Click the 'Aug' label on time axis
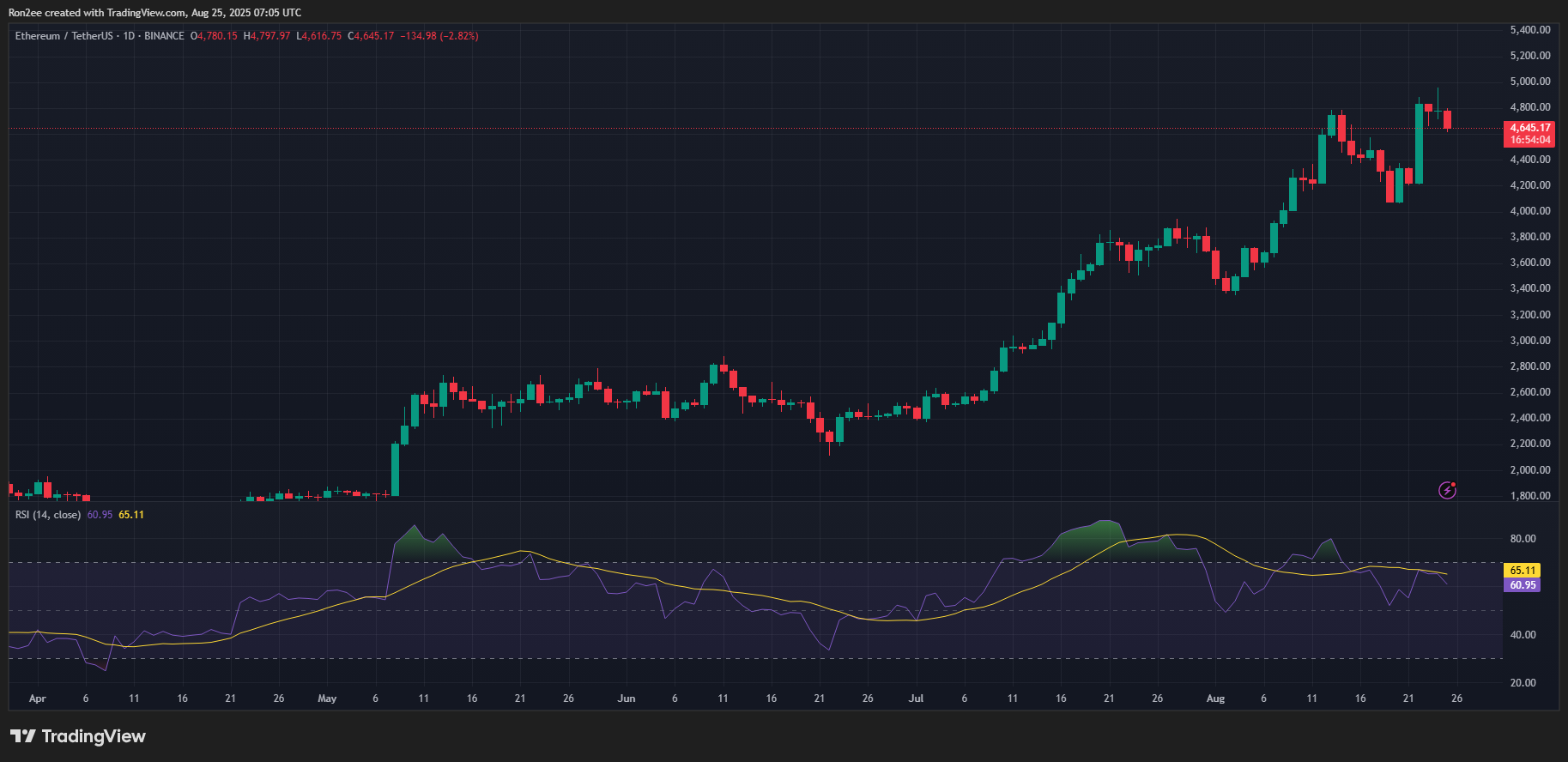This screenshot has width=1568, height=762. click(x=1215, y=698)
